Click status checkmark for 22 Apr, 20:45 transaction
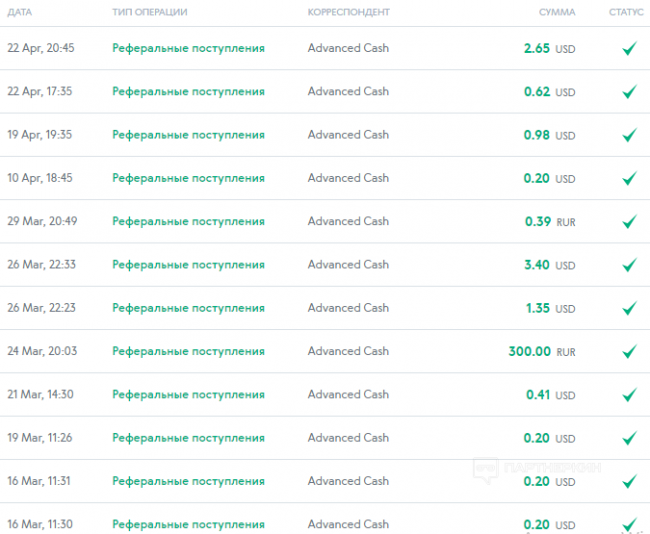650x534 pixels. (x=629, y=48)
